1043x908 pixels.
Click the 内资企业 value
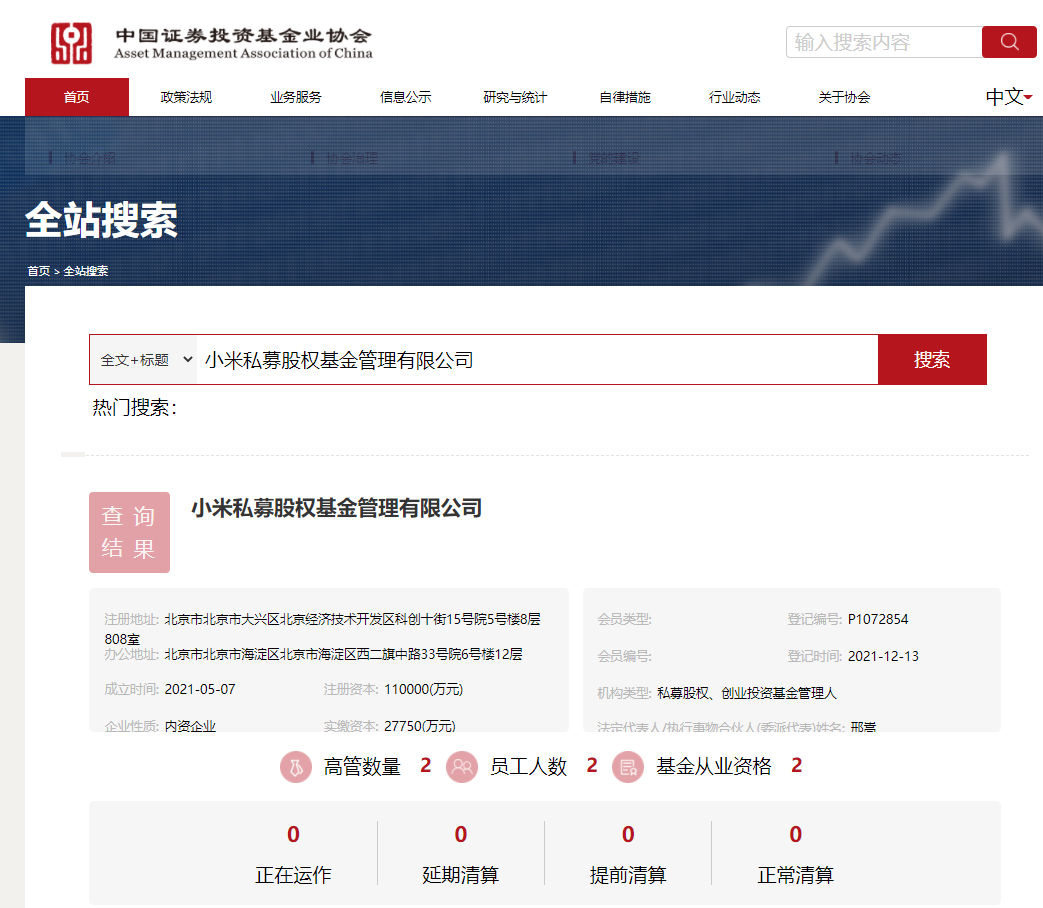pos(190,726)
